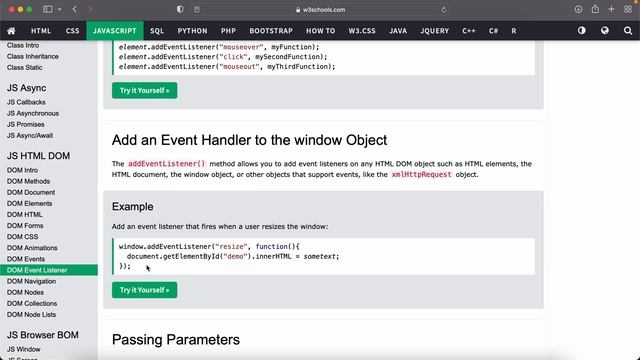Open the PHP tutorial tab
Screen dimensions: 640x360
coord(228,31)
